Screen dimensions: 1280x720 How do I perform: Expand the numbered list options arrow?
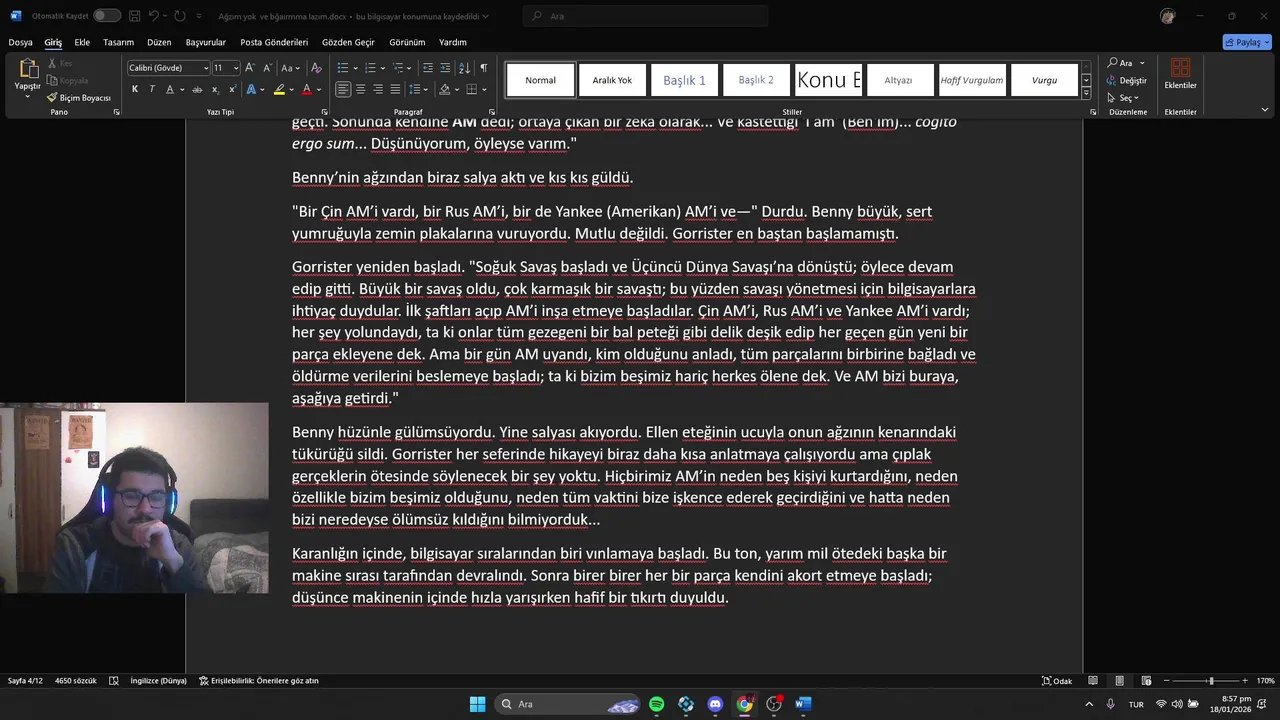point(383,68)
